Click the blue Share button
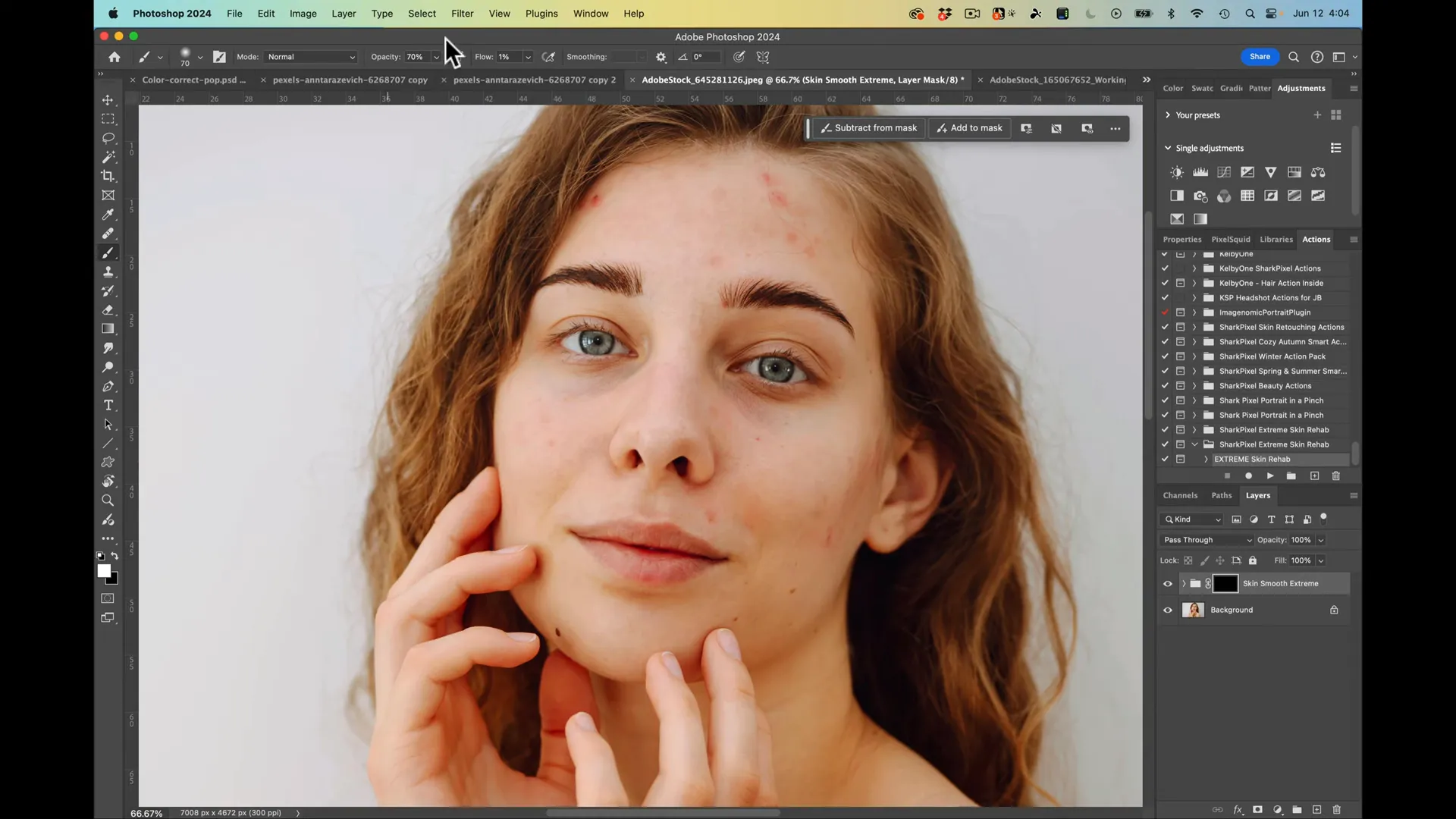 tap(1260, 57)
